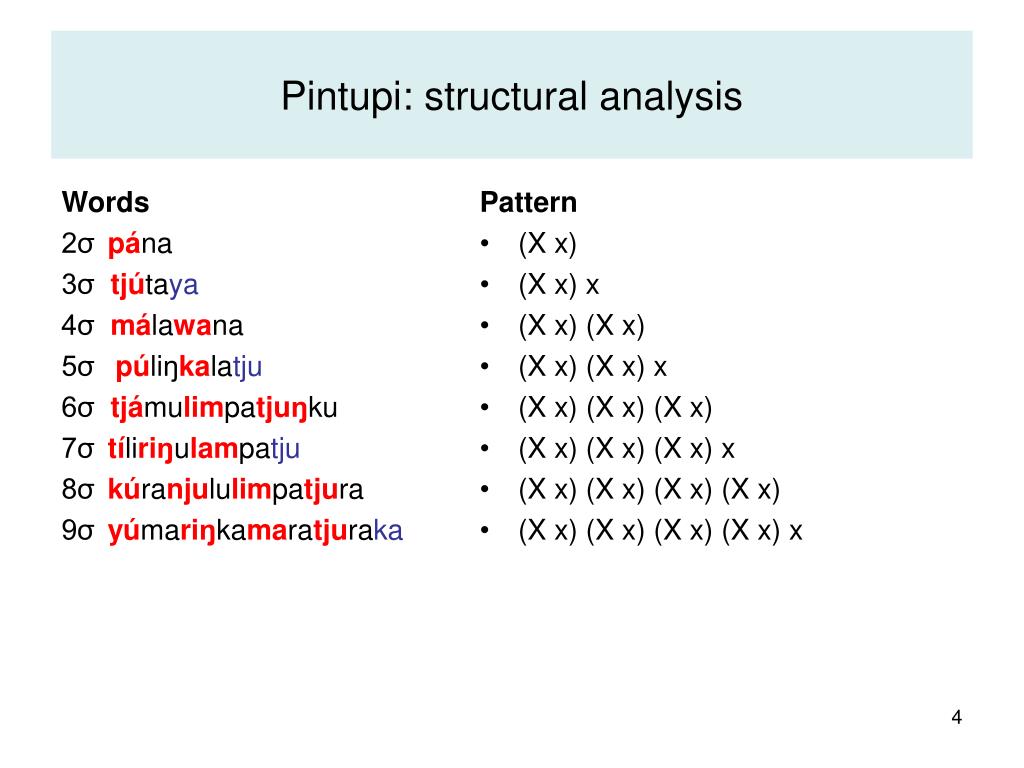The width and height of the screenshot is (1024, 768).
Task: Click slide page number 4
Action: coord(957,717)
